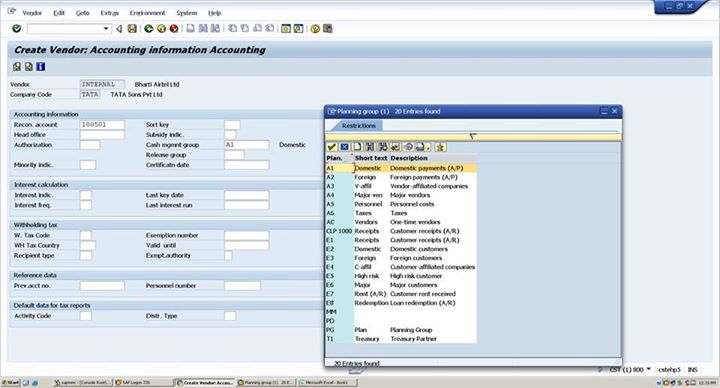Click the Find binoculars icon in main toolbar
This screenshot has height=388, width=720.
coord(203,28)
